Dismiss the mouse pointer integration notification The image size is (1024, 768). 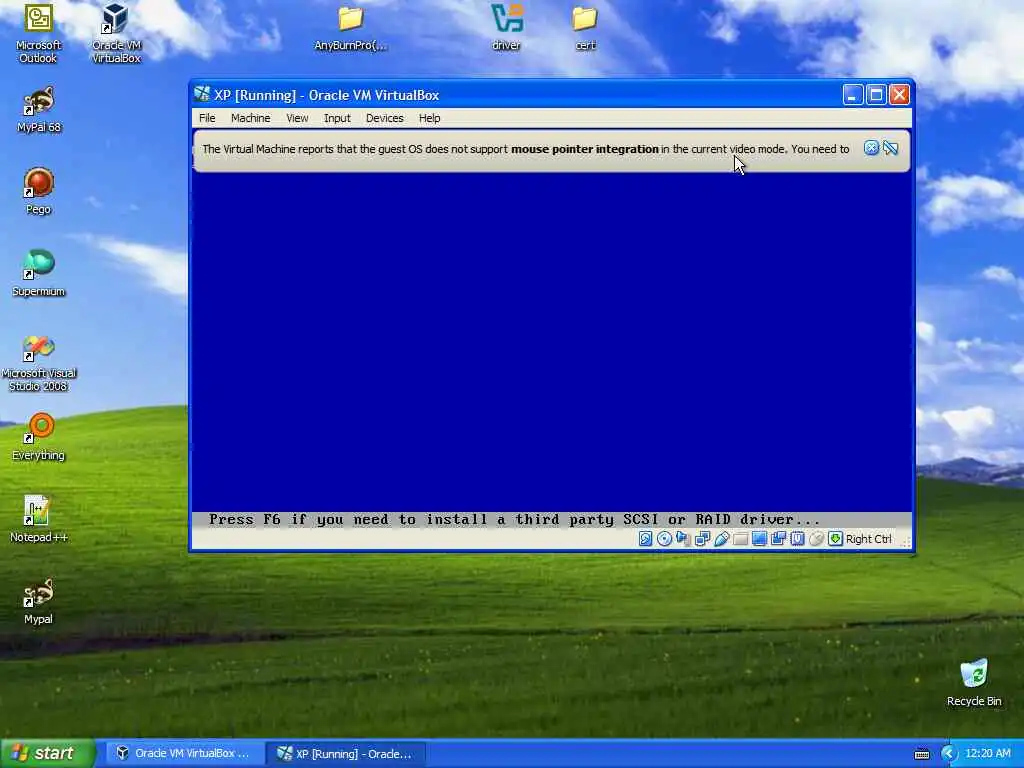pos(871,148)
